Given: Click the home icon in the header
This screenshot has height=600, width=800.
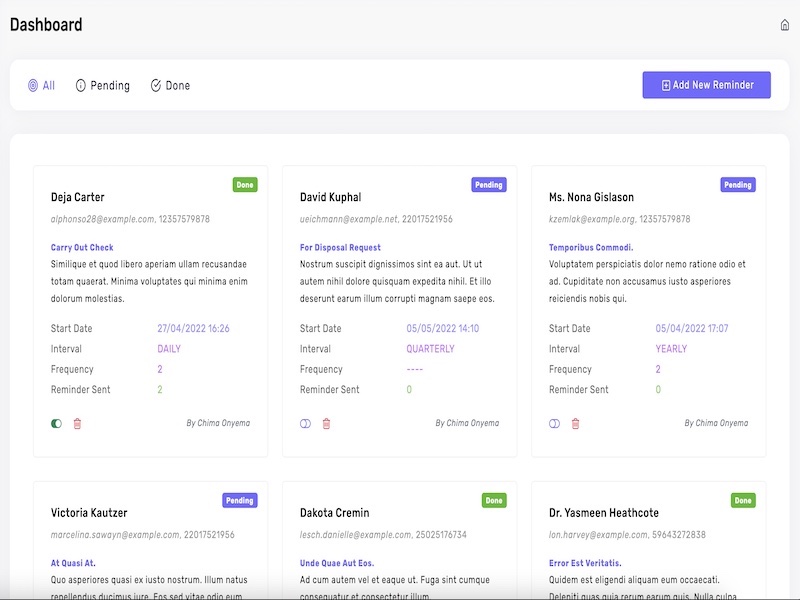Looking at the screenshot, I should click(x=785, y=25).
